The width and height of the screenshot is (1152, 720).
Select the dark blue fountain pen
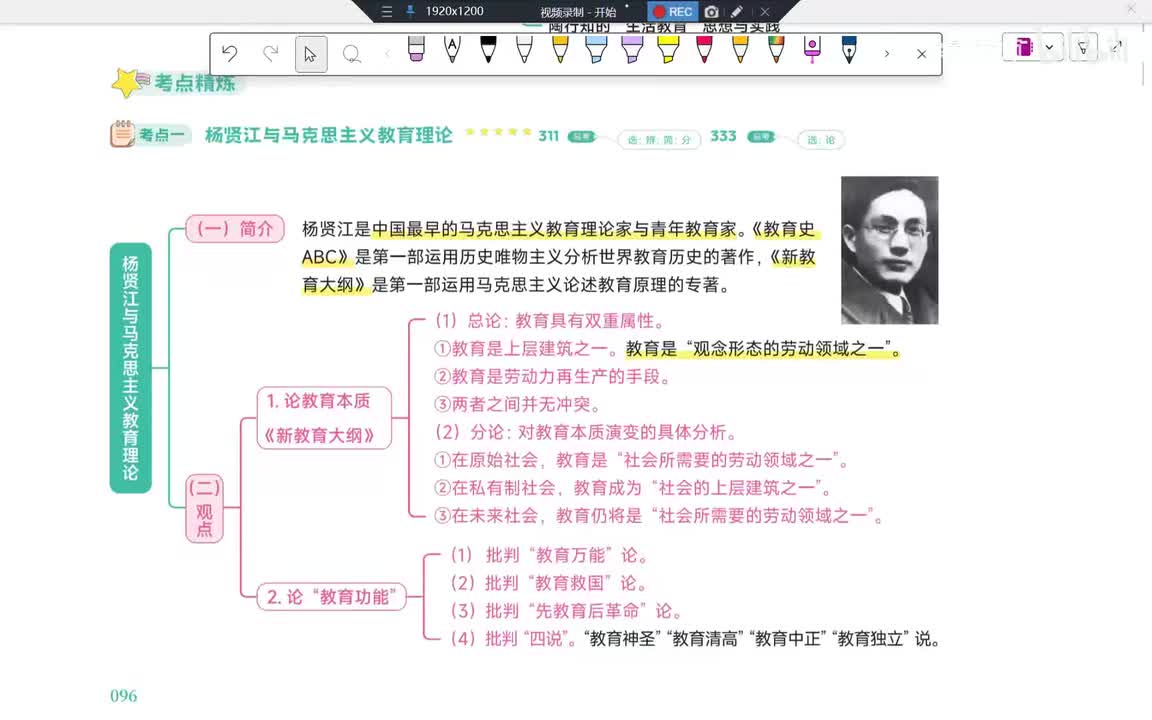pyautogui.click(x=849, y=49)
